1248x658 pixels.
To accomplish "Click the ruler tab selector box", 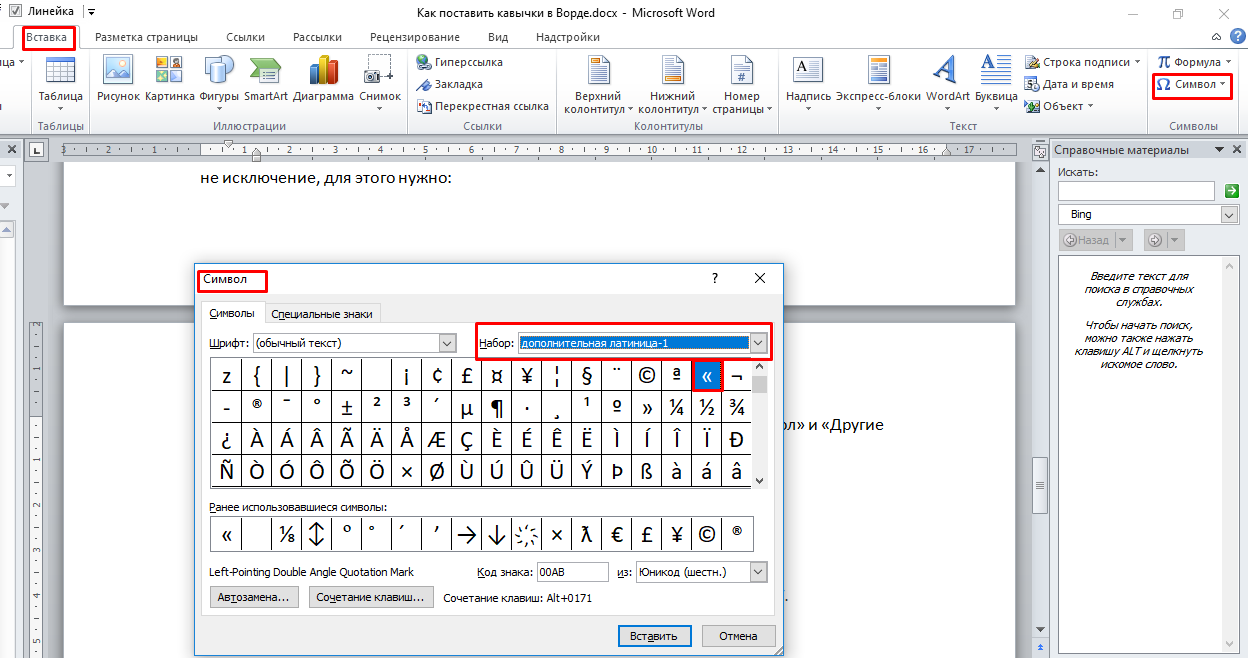I will click(37, 150).
